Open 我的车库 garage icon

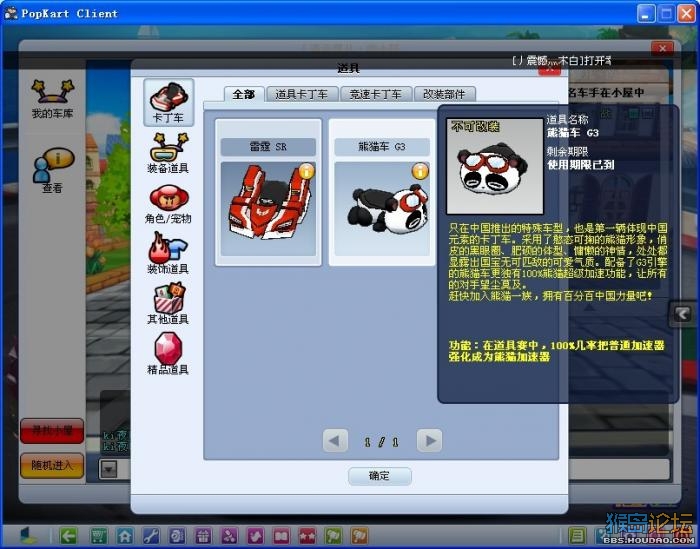[x=52, y=99]
